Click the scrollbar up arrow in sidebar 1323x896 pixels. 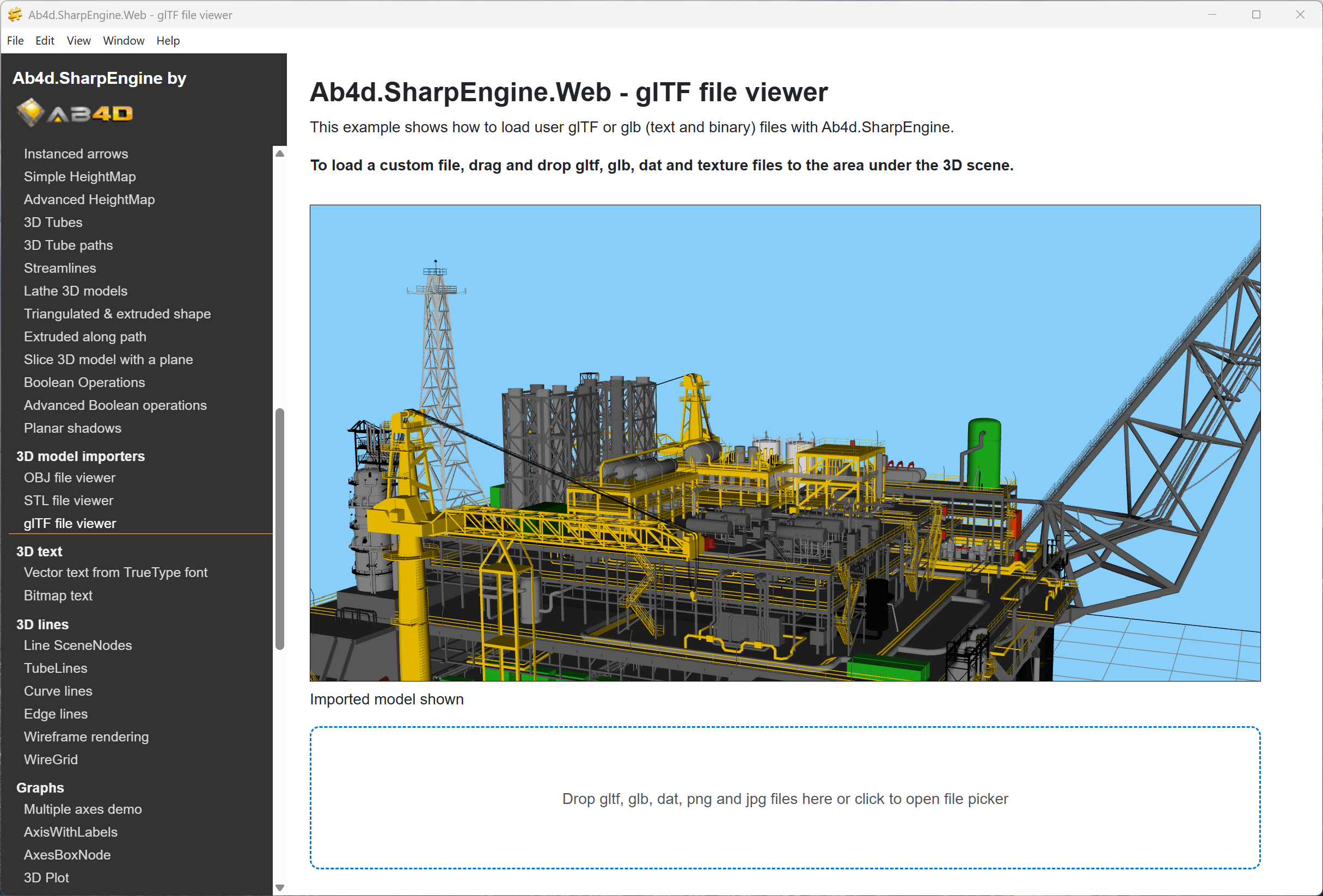tap(279, 153)
